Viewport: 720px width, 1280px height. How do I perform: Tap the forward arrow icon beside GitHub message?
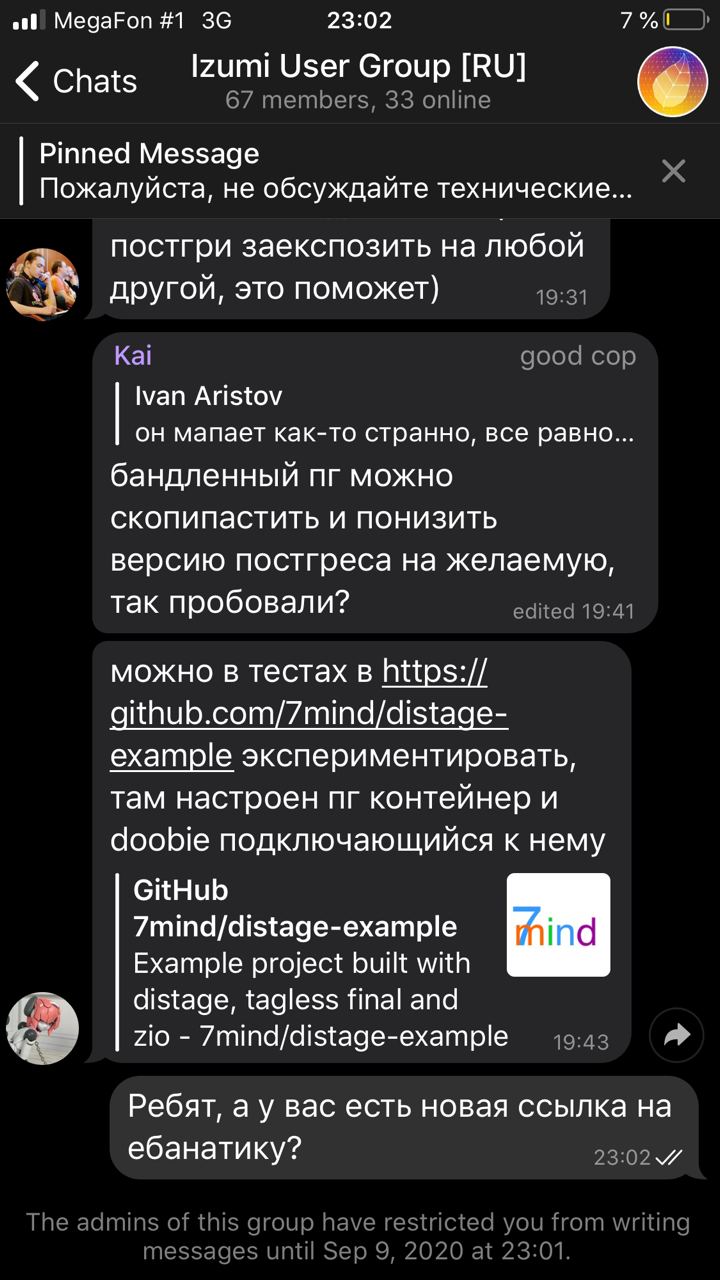(676, 1036)
